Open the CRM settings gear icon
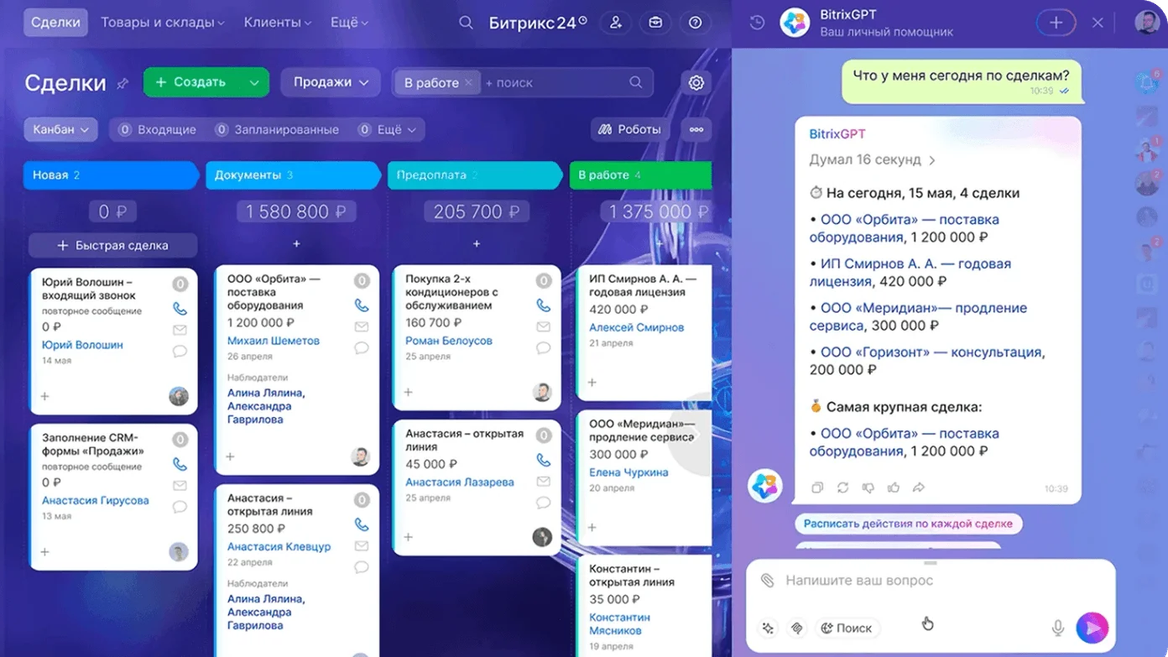 coord(696,83)
